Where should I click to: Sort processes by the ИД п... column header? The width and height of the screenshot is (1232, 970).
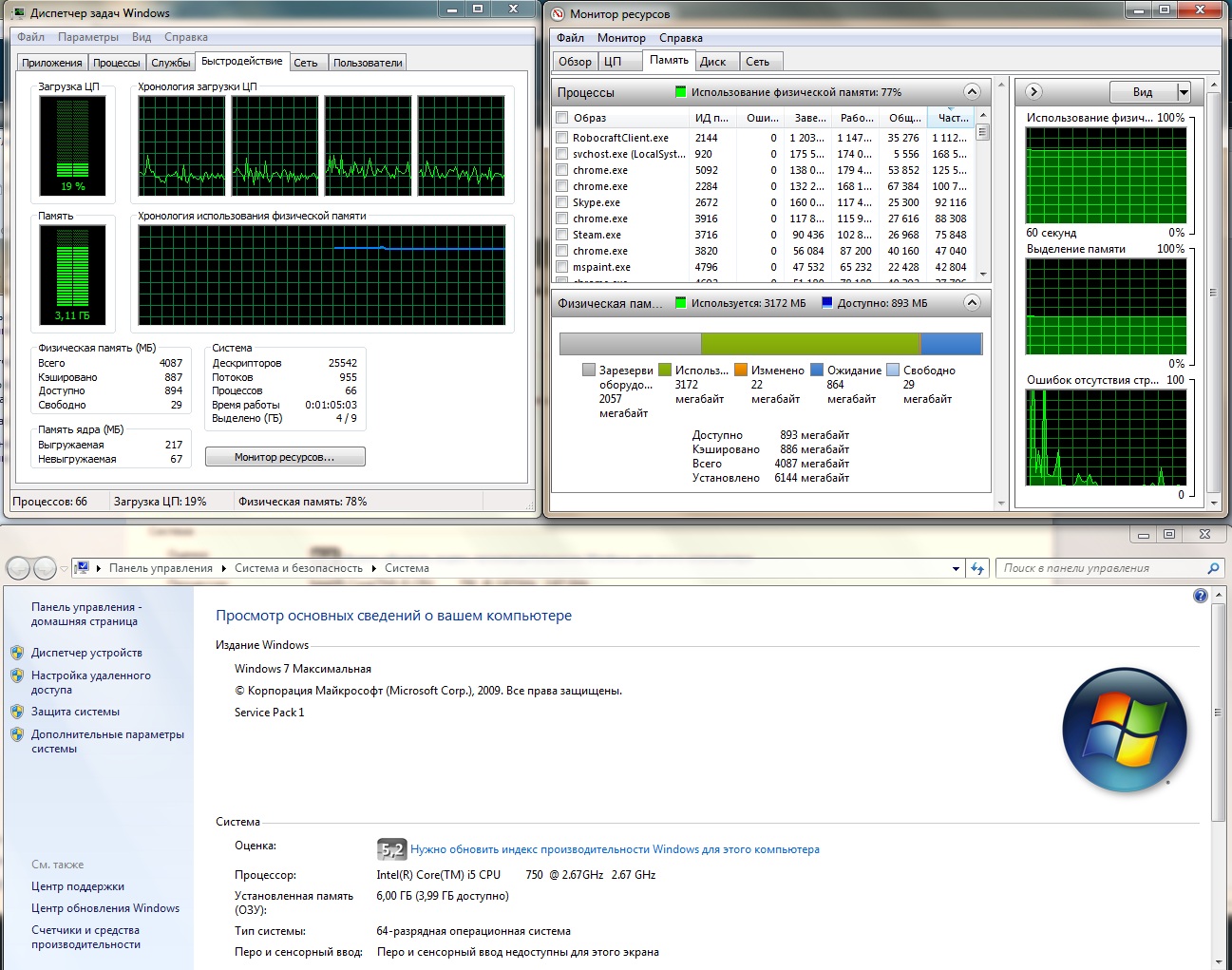point(711,118)
